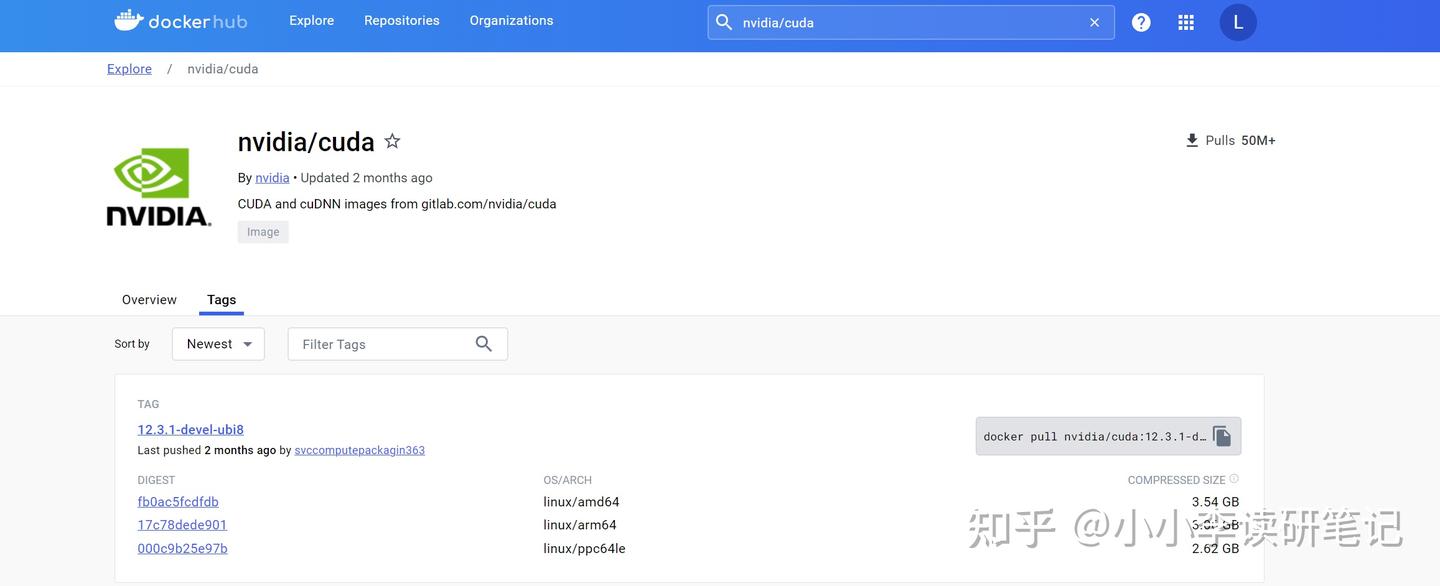Expand the Sort by Newest dropdown

click(218, 344)
